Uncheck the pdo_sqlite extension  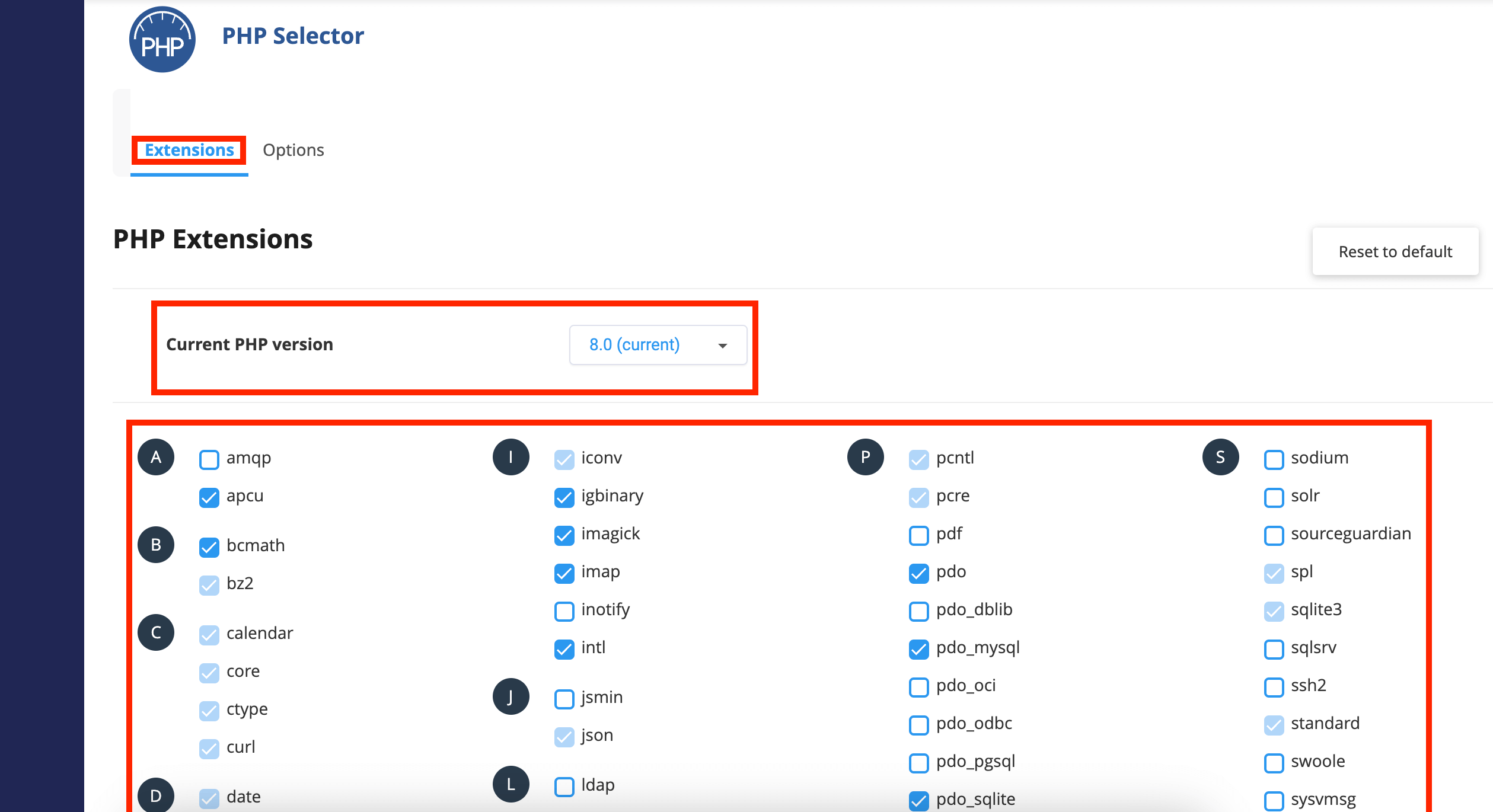pyautogui.click(x=919, y=801)
